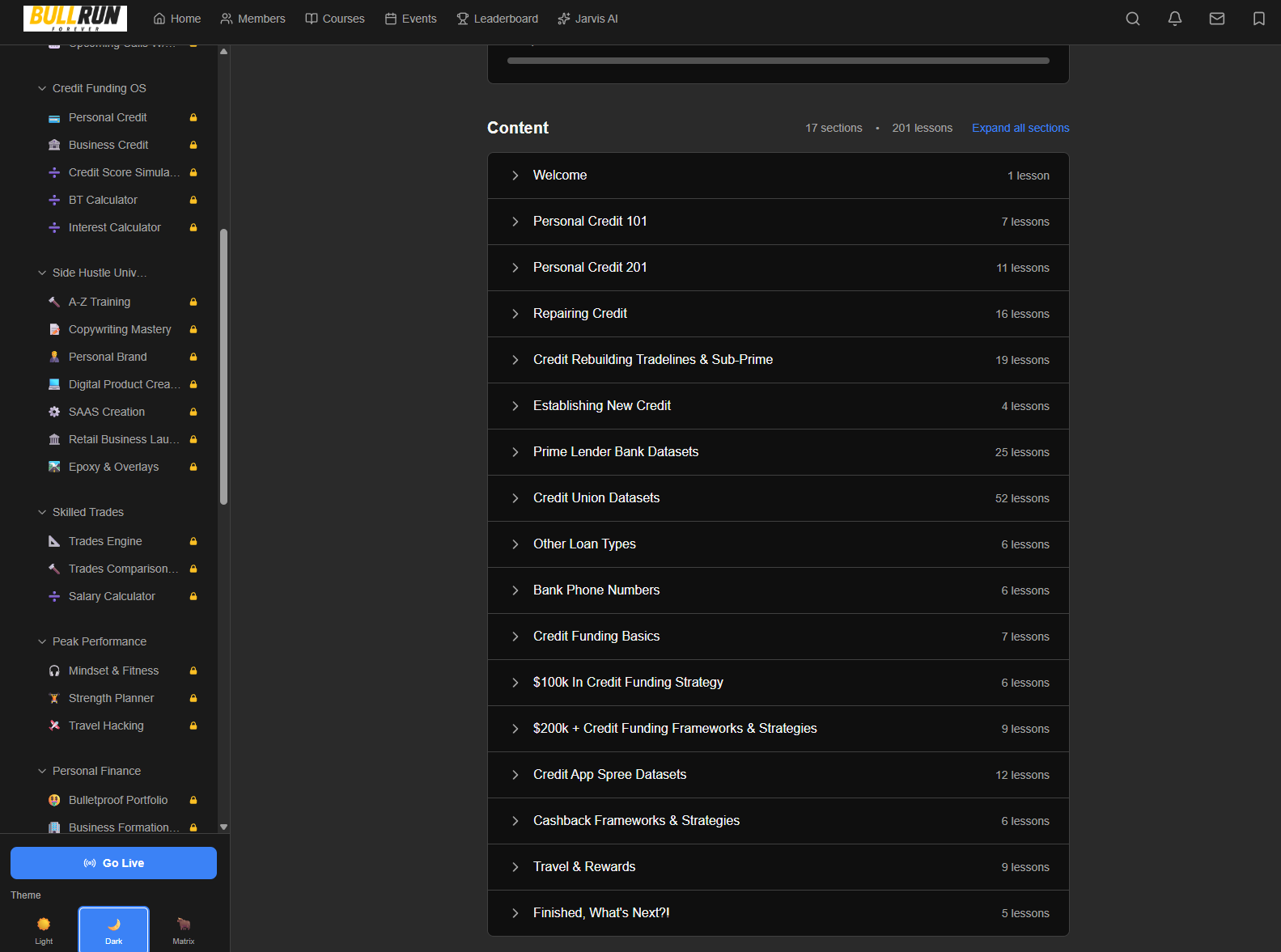Open the search icon in top bar
Screen dimensions: 1281x952
coord(1133,19)
